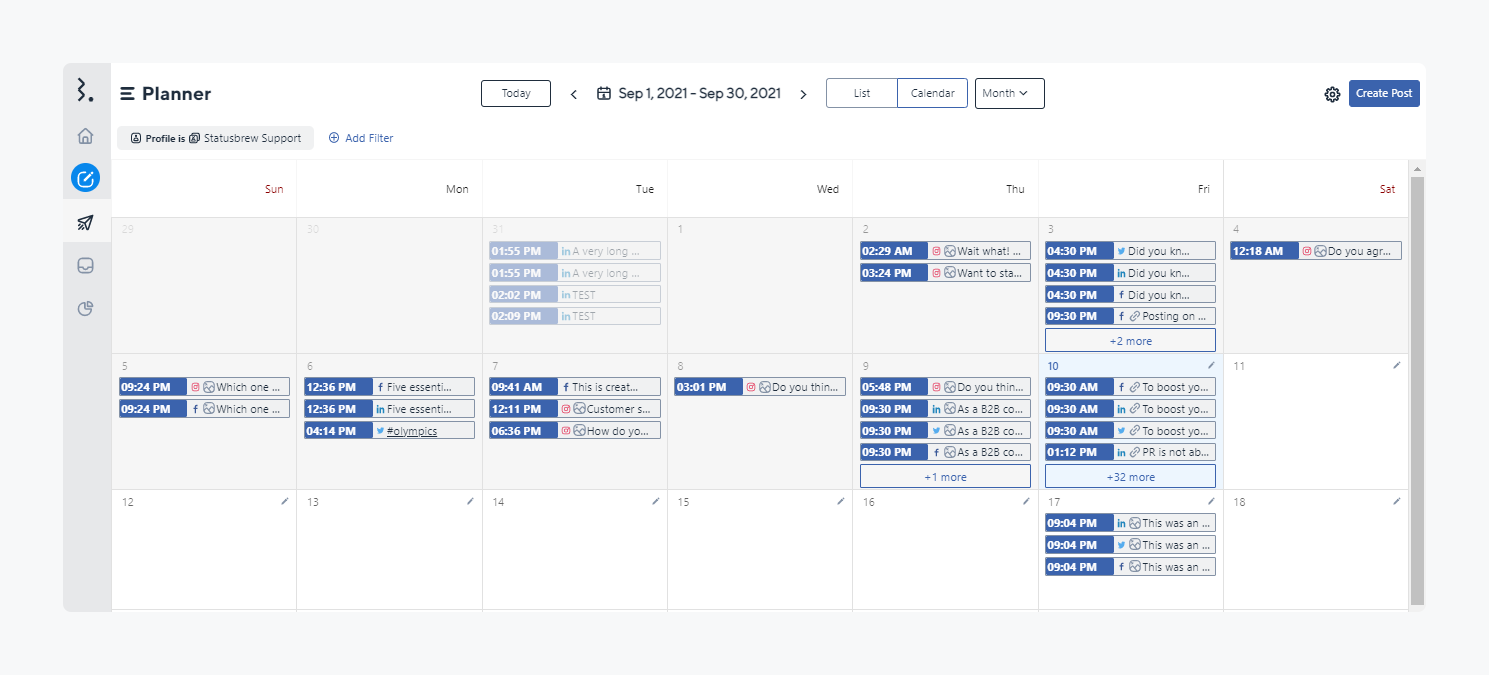1489x675 pixels.
Task: Open the Sep 2021 date range picker
Action: (689, 93)
